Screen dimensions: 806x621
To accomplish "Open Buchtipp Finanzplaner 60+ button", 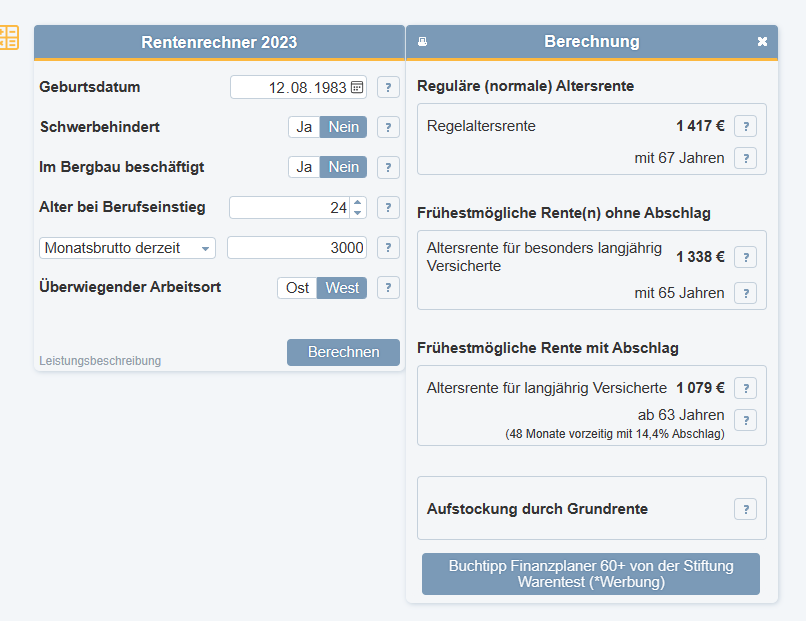I will (590, 574).
